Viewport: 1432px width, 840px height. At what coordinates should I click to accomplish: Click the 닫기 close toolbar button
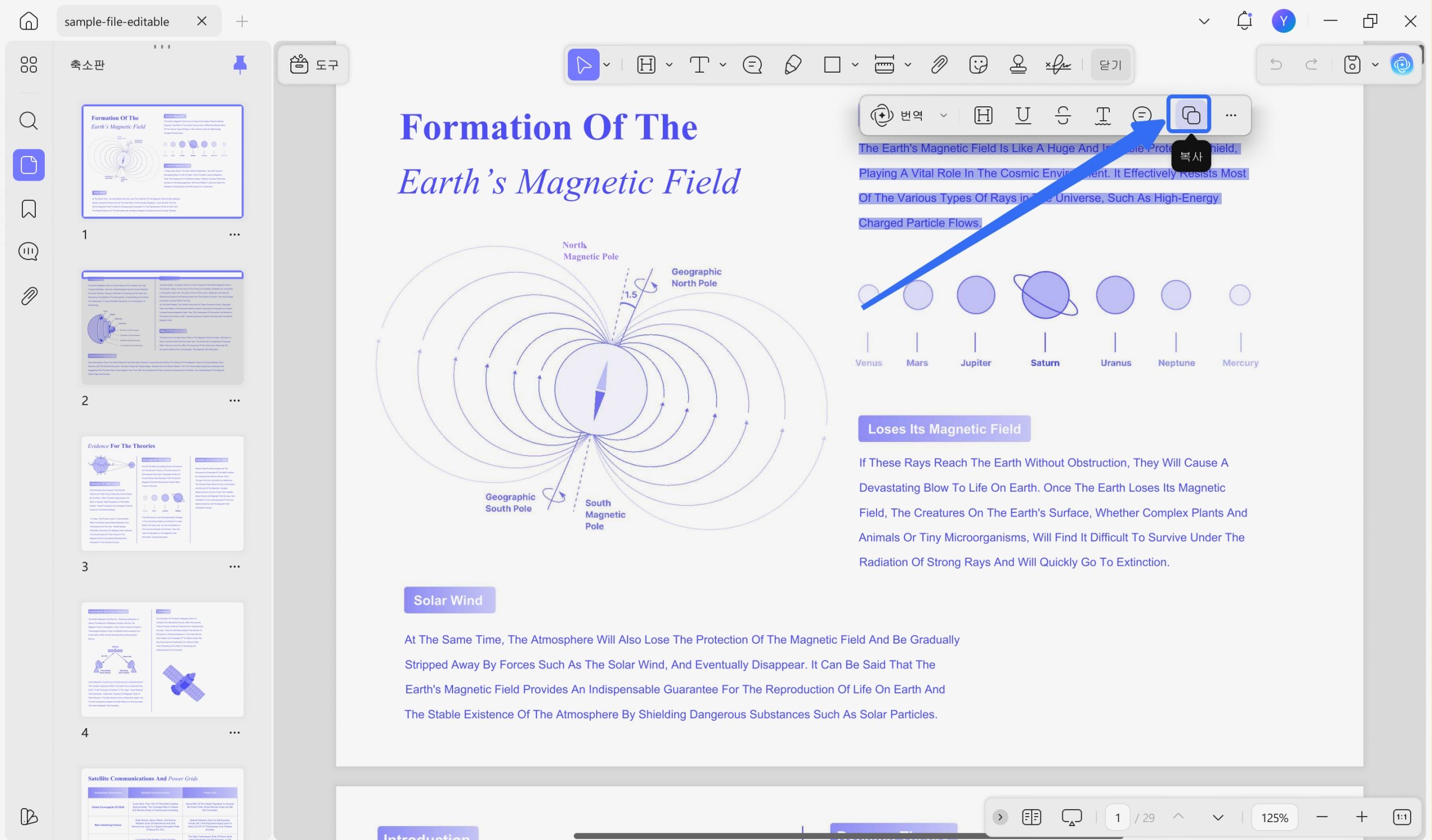(1110, 65)
